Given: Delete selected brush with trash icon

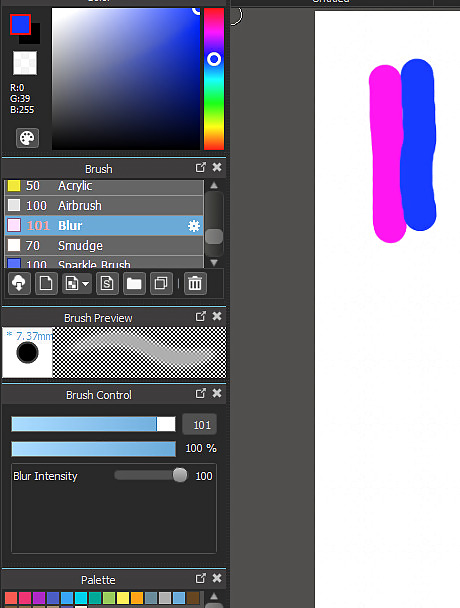Looking at the screenshot, I should point(195,283).
